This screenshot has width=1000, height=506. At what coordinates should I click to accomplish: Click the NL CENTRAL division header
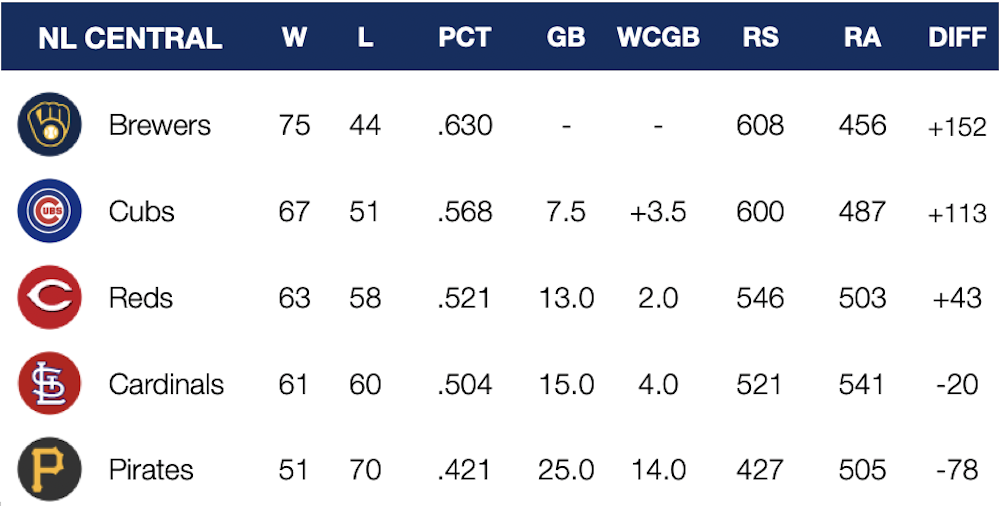pos(130,38)
